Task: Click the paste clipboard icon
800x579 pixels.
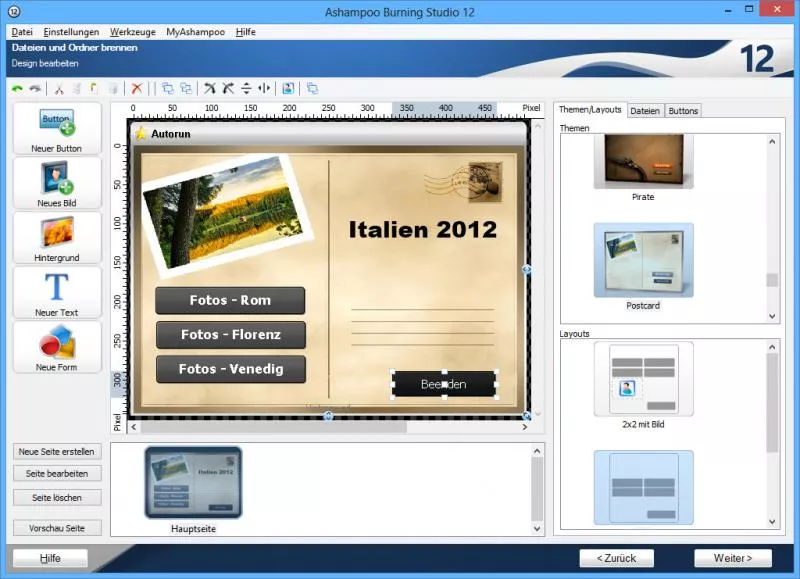Action: 94,89
